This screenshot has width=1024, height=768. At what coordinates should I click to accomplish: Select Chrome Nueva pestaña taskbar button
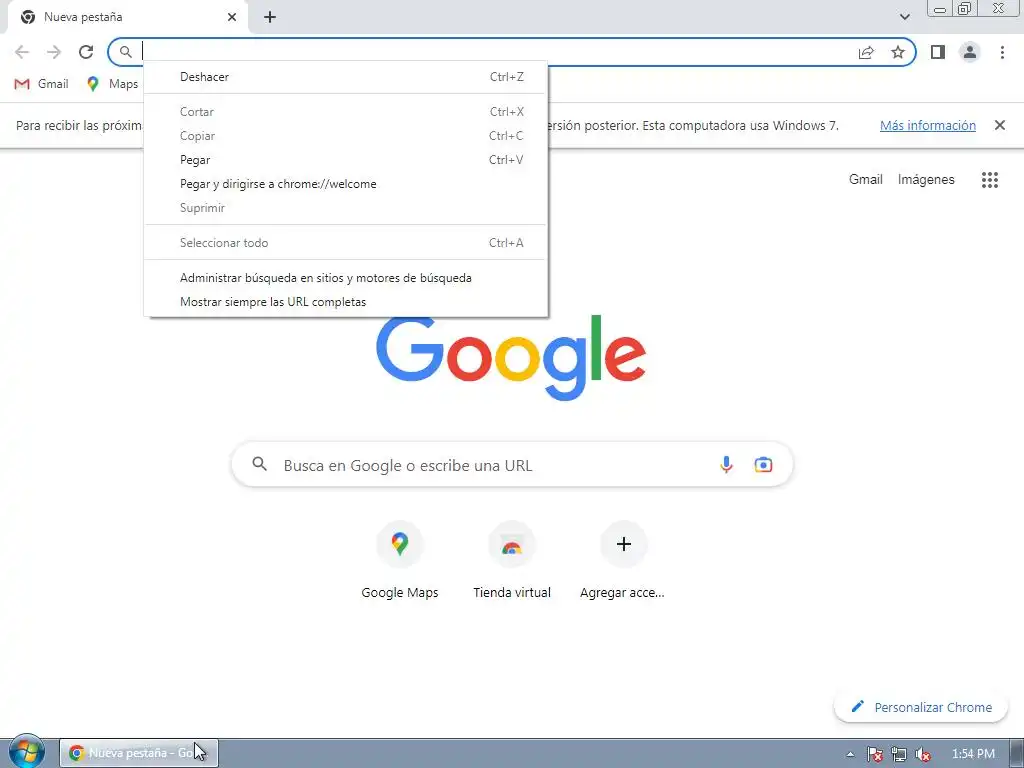138,753
